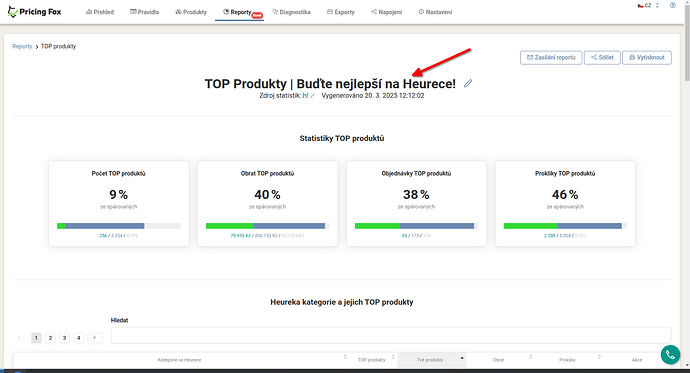Click the Heureka kategorie a jejich TOP produkty heading
This screenshot has height=373, width=690.
point(342,302)
